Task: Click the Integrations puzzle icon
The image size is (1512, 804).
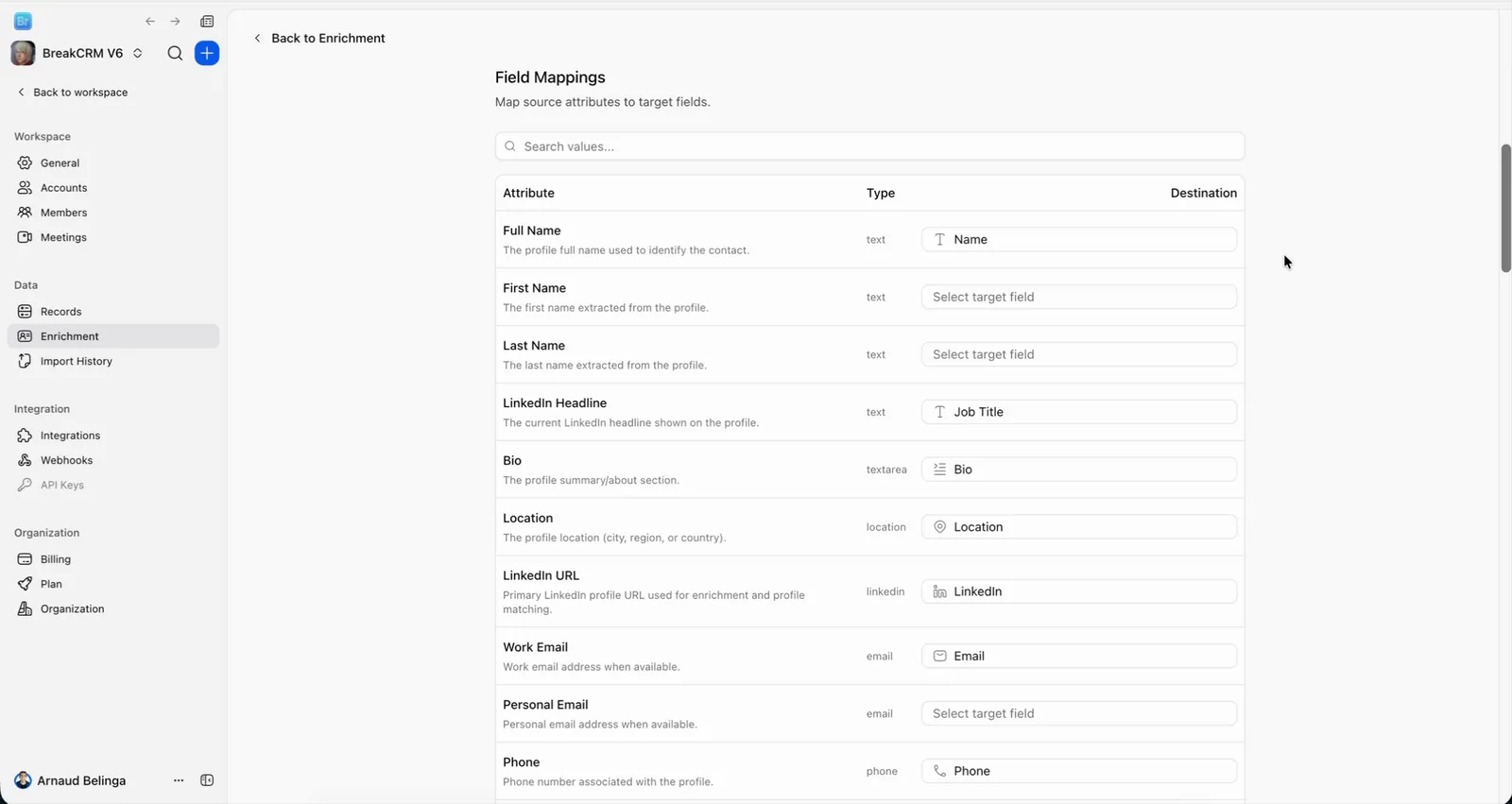Action: [25, 436]
